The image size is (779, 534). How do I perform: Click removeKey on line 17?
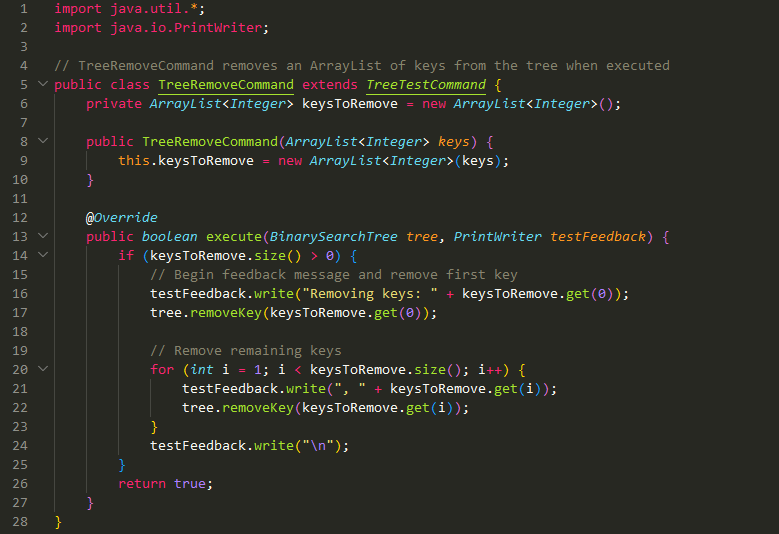pos(226,312)
